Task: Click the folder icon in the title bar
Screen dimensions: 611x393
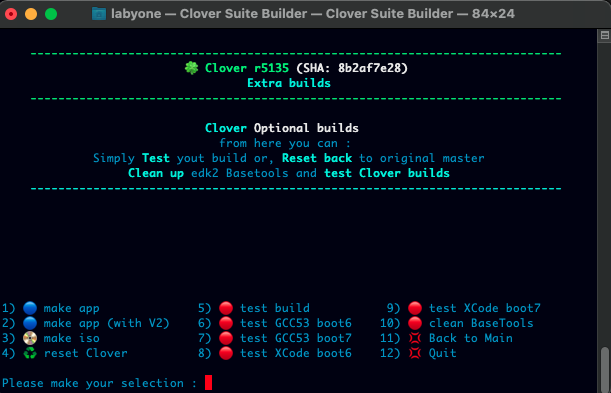Action: coord(99,14)
